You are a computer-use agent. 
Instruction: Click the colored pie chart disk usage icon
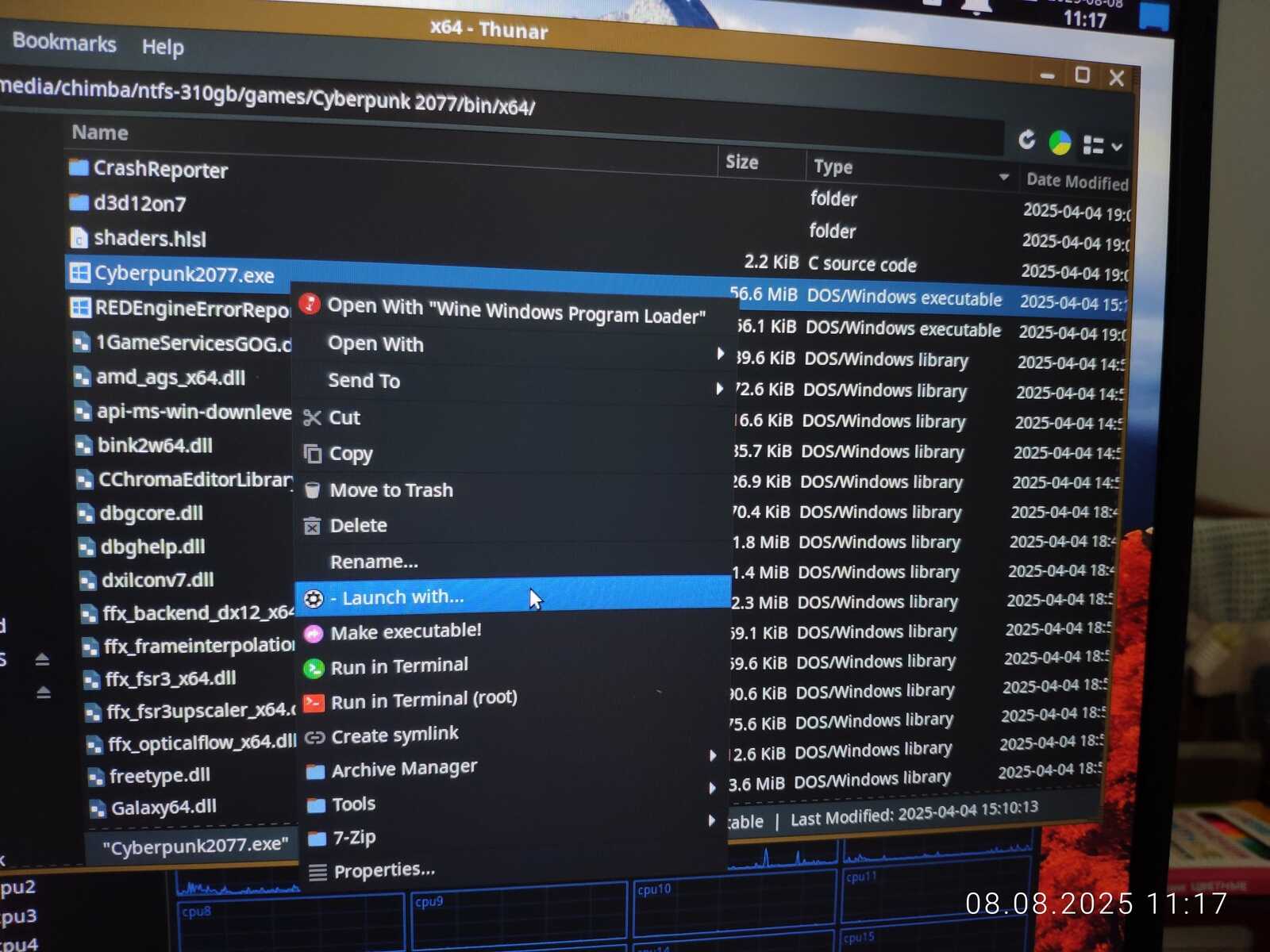coord(1060,143)
